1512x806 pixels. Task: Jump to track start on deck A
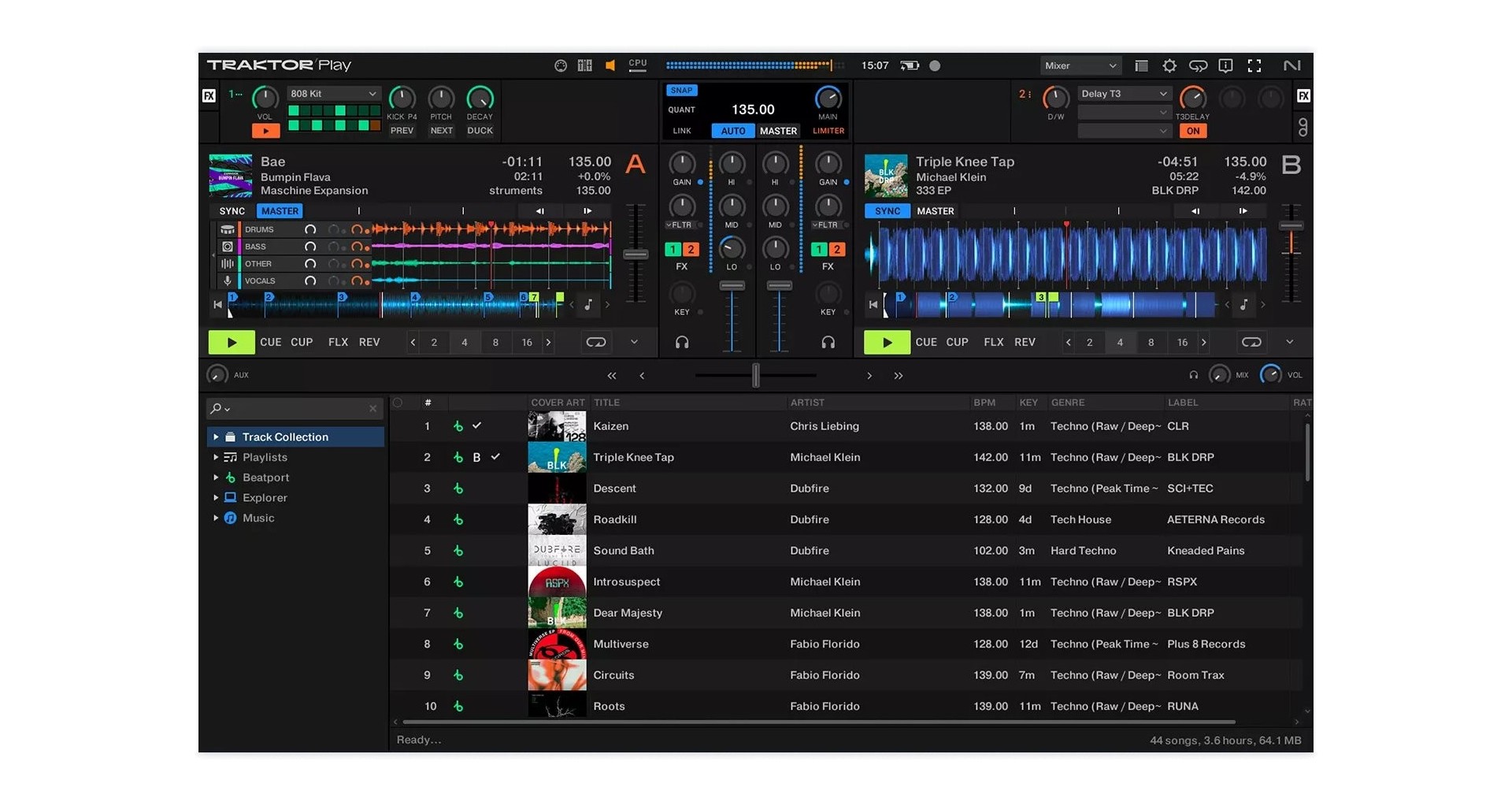click(217, 304)
